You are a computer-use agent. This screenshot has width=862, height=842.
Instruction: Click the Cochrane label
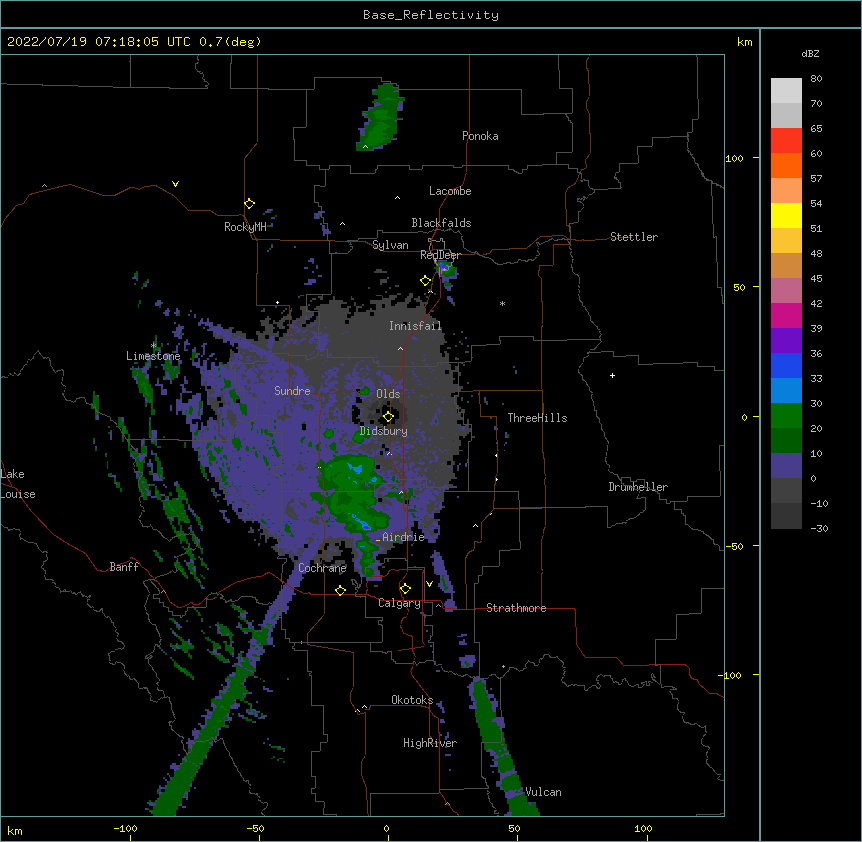pos(322,568)
